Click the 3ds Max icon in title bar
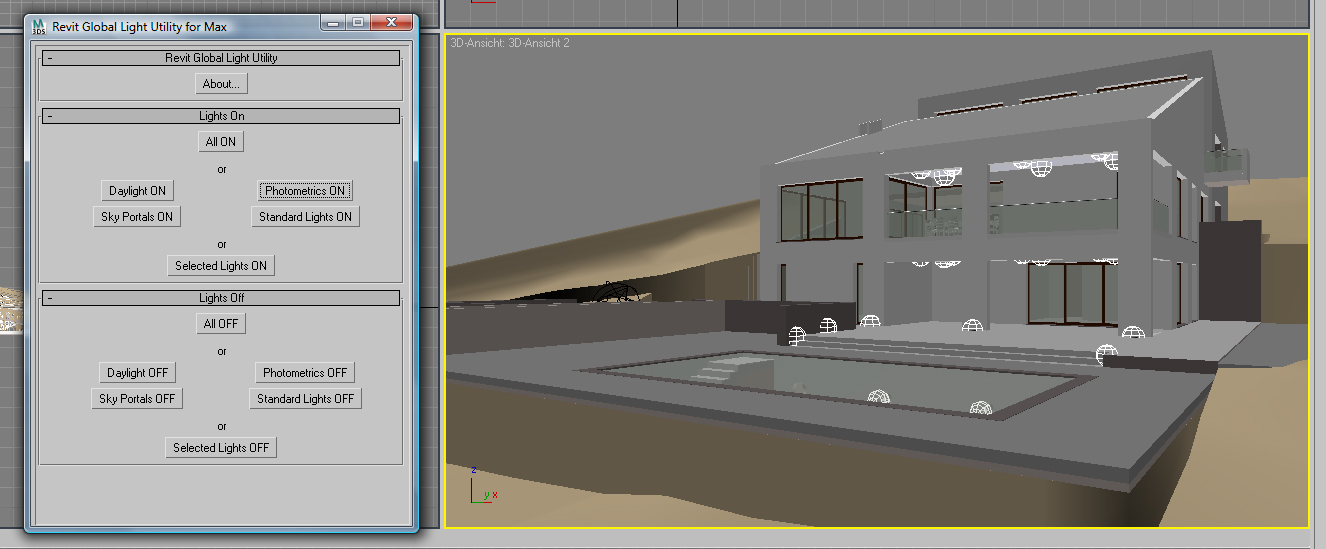The width and height of the screenshot is (1326, 549). tap(39, 26)
